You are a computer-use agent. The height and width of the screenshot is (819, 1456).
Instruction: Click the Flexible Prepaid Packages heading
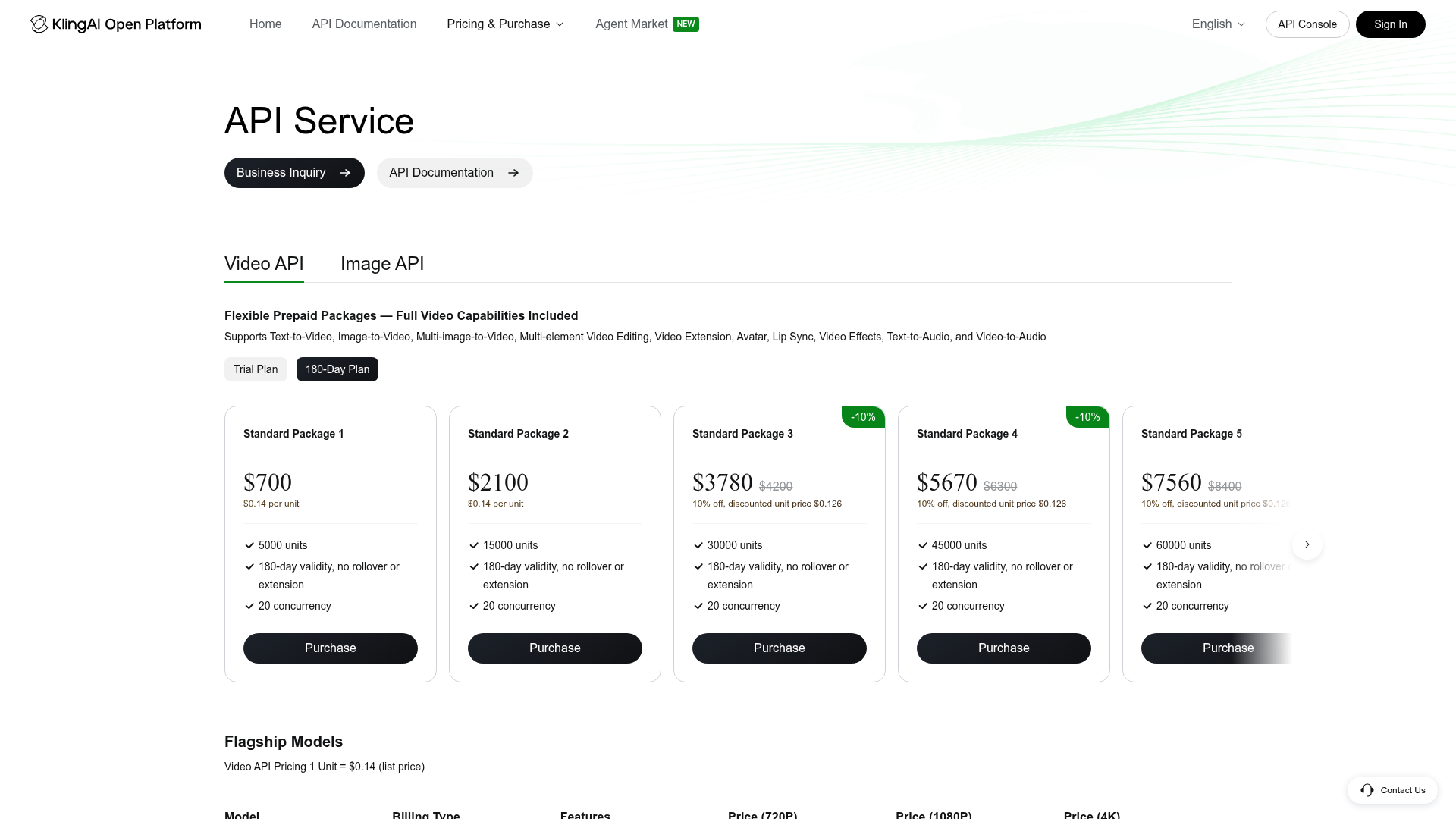(401, 315)
